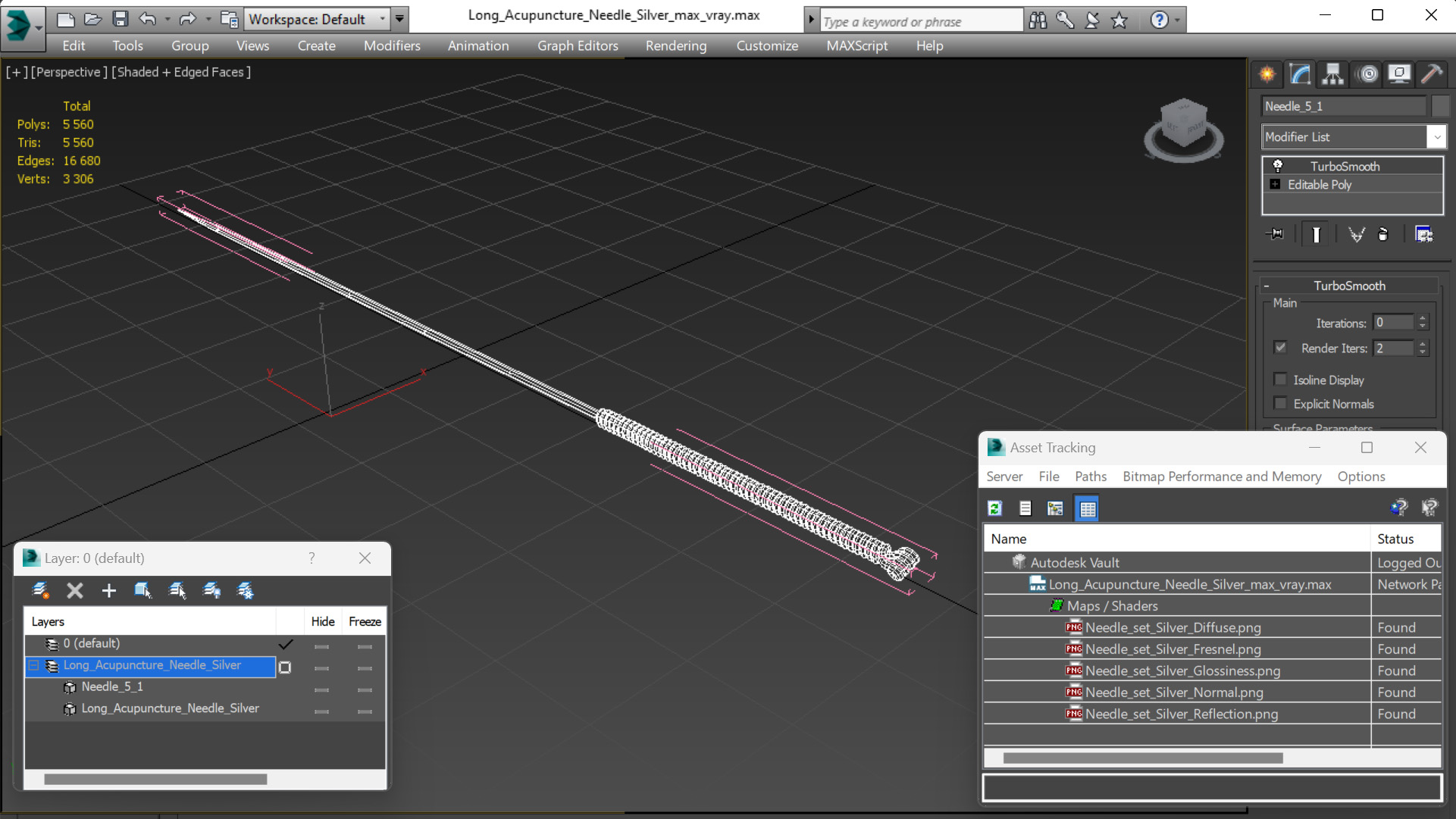Undo the last action
The width and height of the screenshot is (1456, 819).
click(148, 19)
